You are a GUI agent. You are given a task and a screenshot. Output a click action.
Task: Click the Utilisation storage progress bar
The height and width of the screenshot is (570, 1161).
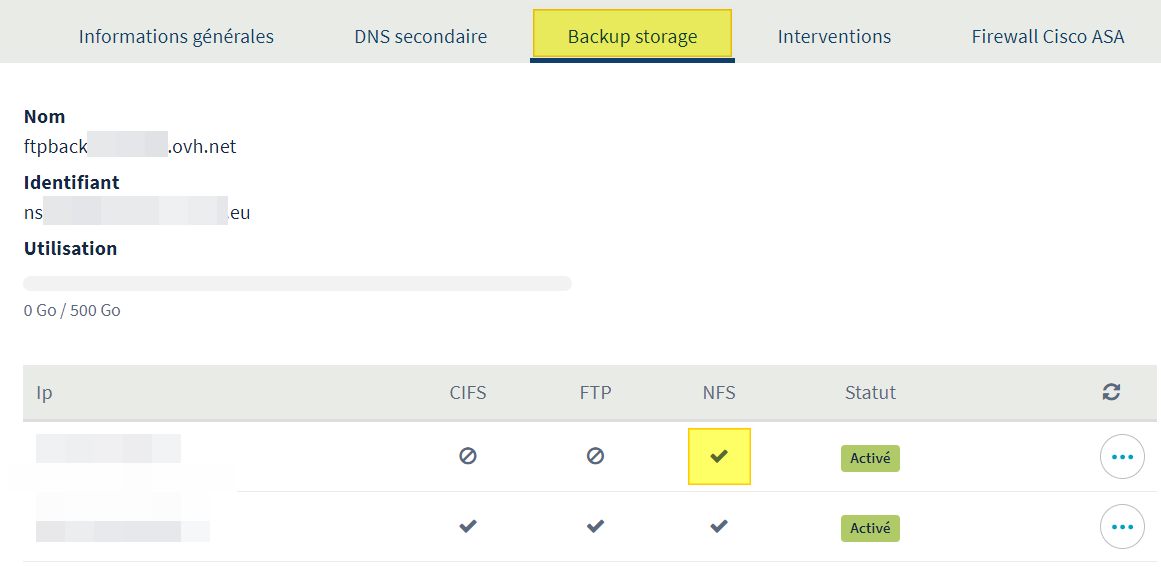(x=297, y=284)
